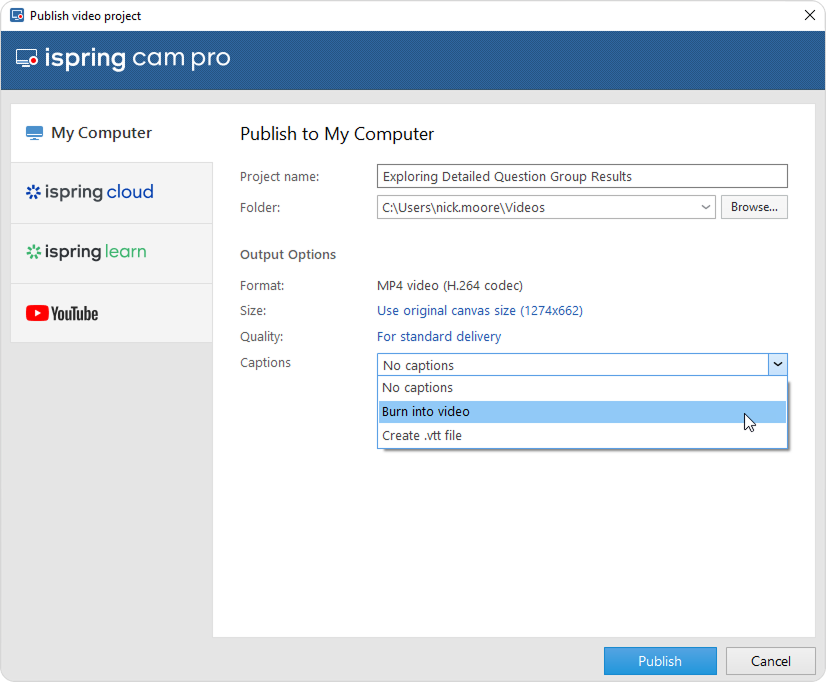Collapse the Captions dropdown using its arrow
Screen dimensions: 826x682
point(778,365)
